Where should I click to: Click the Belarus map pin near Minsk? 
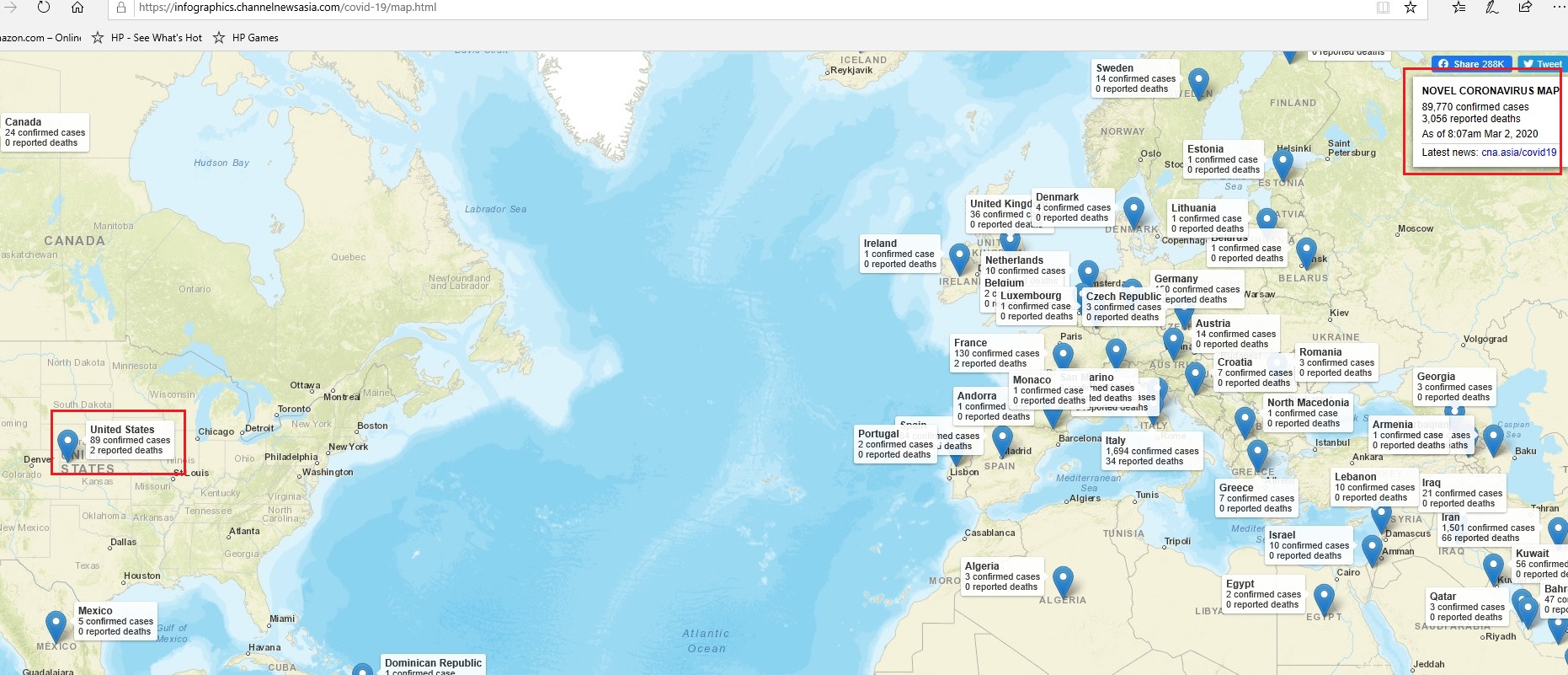coord(1306,253)
